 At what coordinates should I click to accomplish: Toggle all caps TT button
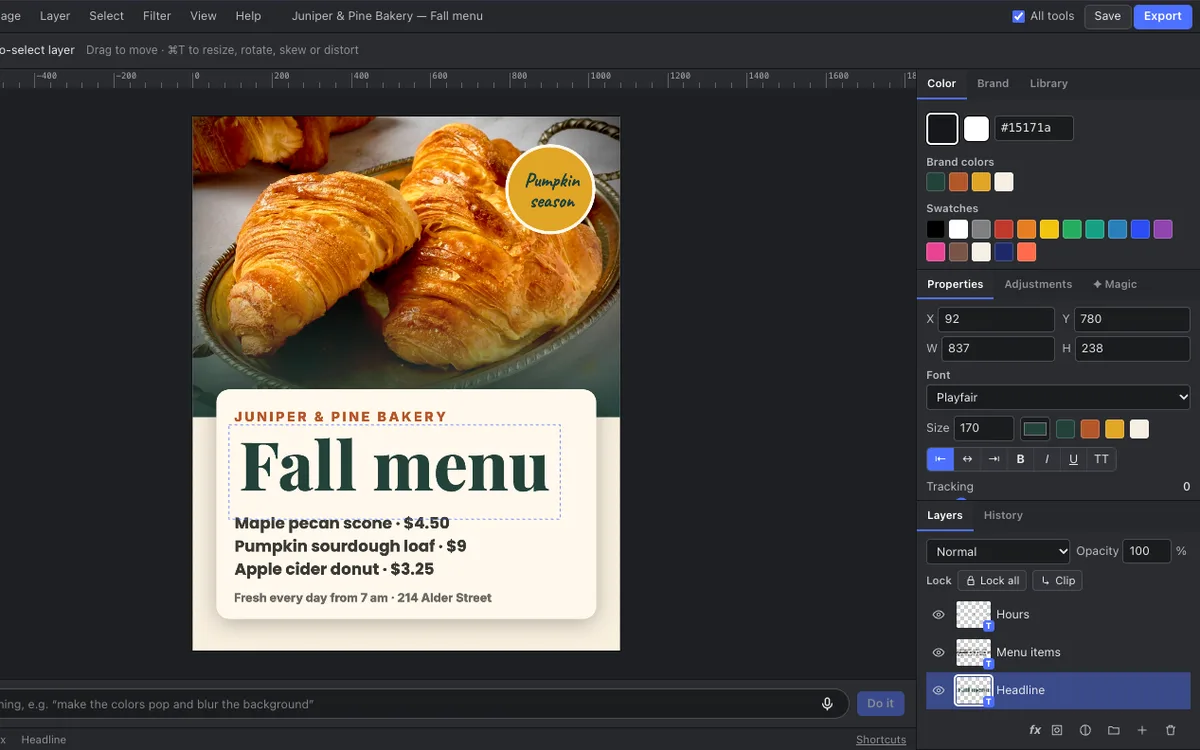pyautogui.click(x=1101, y=459)
